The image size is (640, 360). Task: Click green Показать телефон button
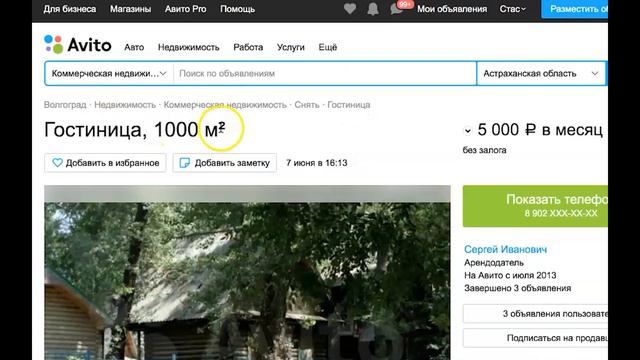(535, 206)
